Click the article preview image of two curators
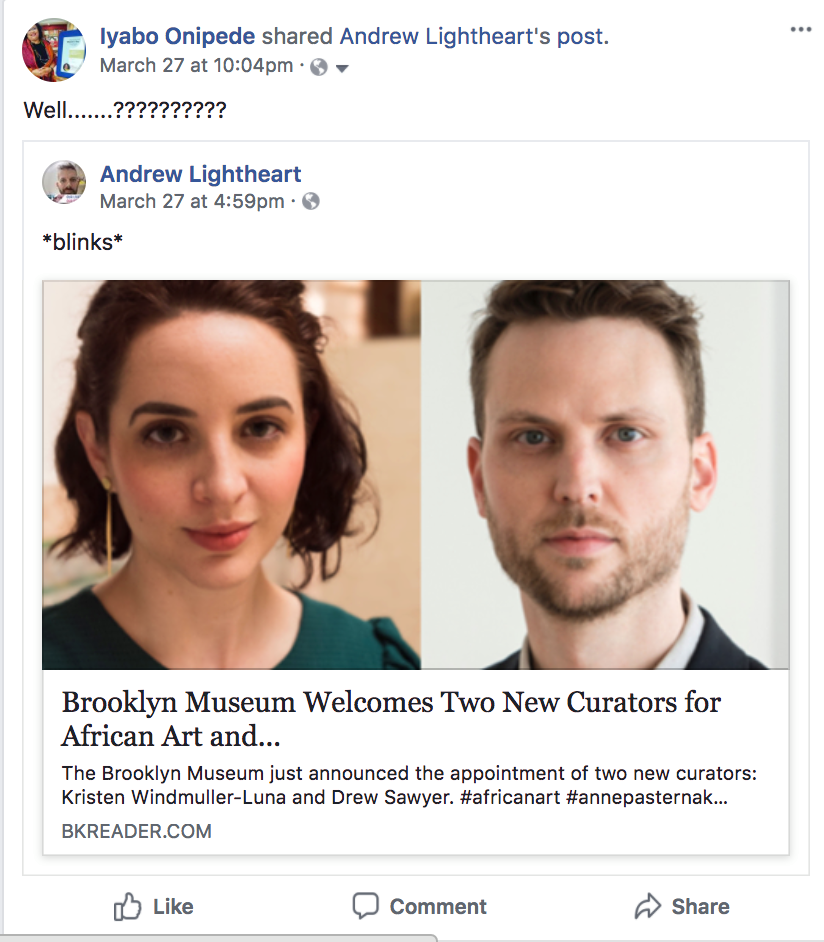The image size is (824, 942). point(416,475)
